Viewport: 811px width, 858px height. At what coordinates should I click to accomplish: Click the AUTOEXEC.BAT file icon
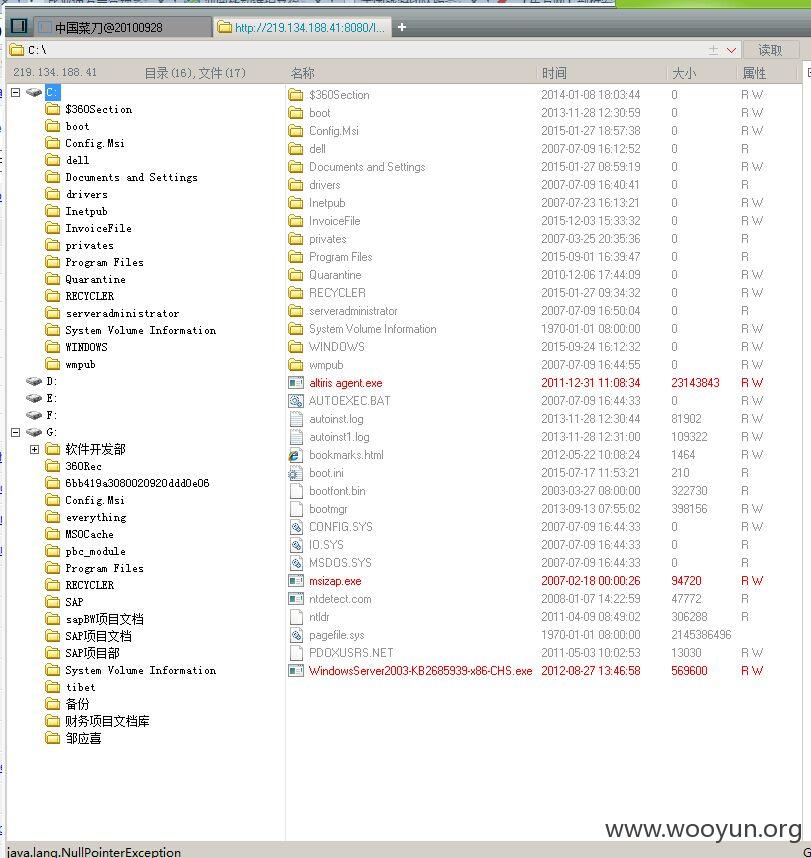coord(296,401)
